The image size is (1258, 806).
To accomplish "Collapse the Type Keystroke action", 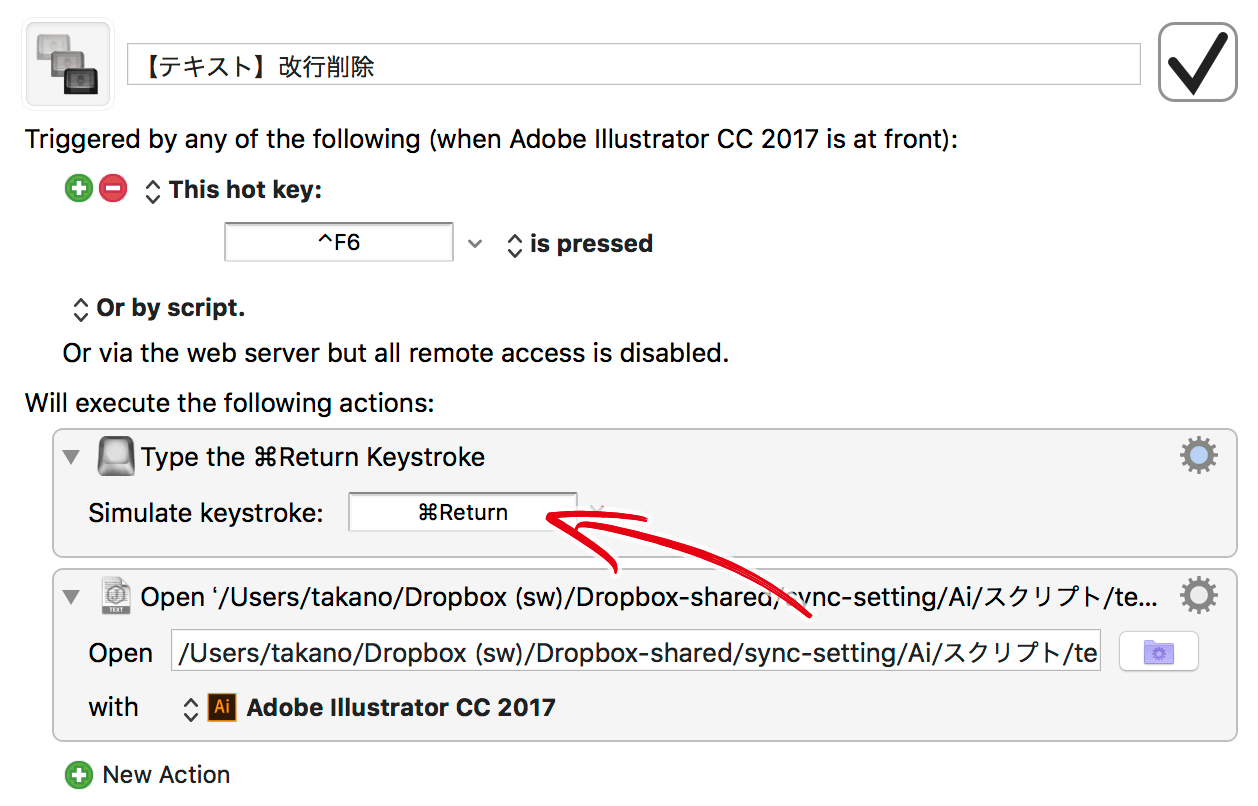I will (71, 457).
